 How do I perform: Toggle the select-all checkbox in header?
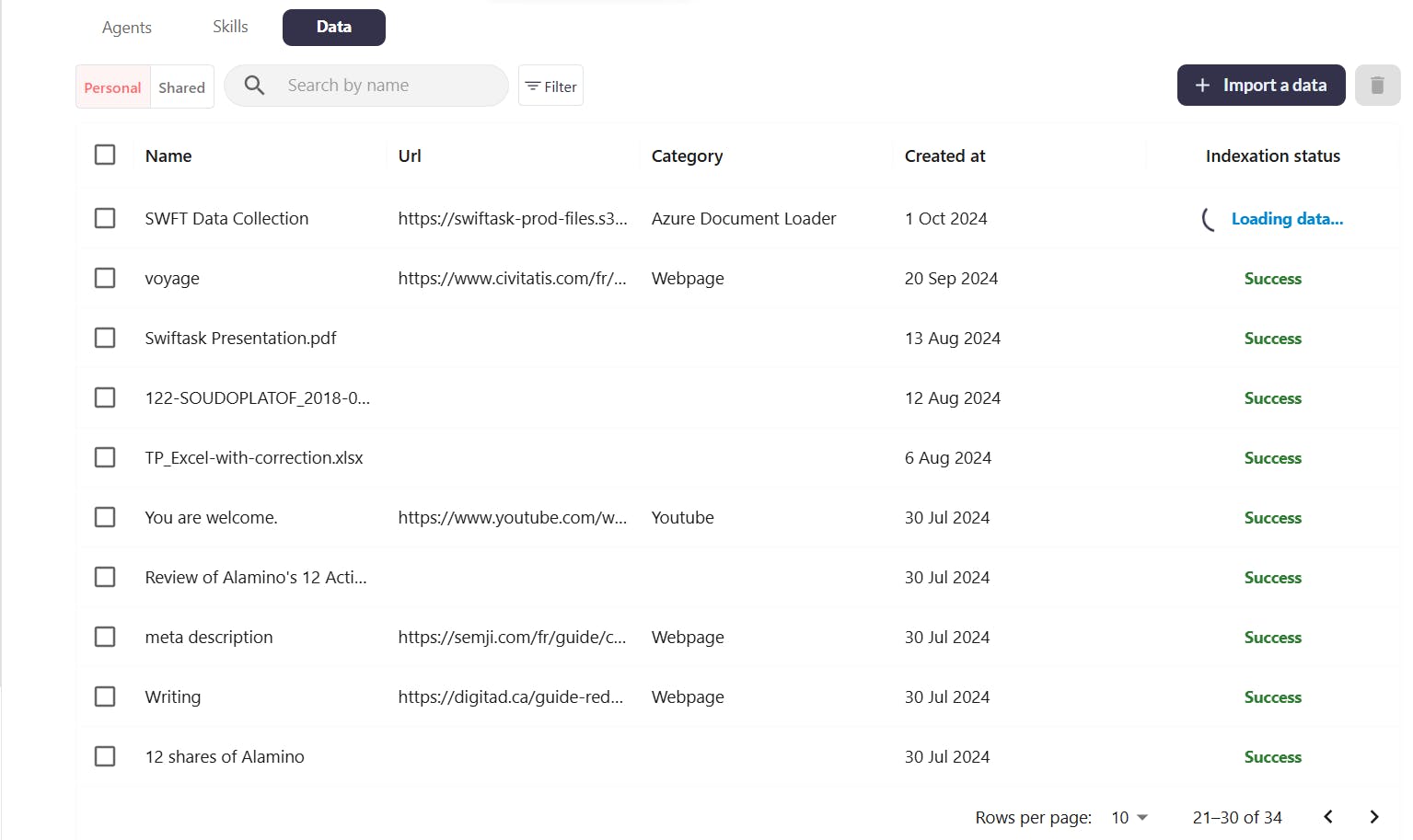tap(105, 155)
